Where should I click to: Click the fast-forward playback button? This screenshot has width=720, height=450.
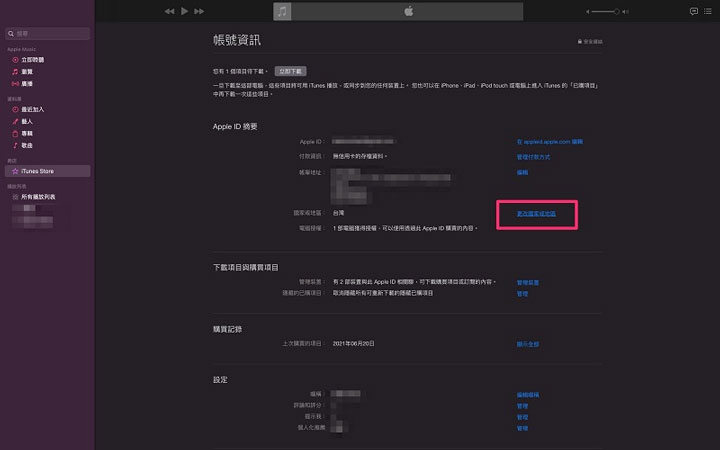(199, 11)
